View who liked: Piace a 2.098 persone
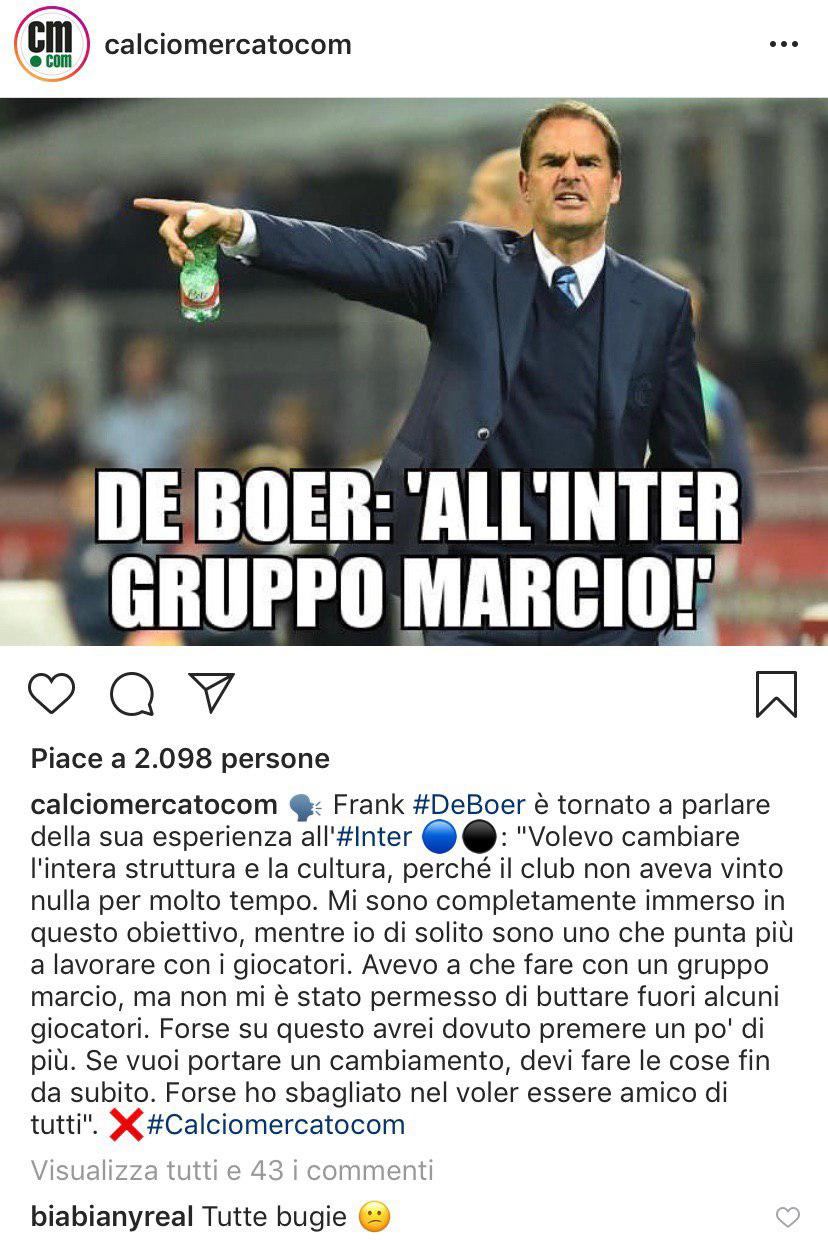Screen dimensions: 828x1240 (x=180, y=759)
